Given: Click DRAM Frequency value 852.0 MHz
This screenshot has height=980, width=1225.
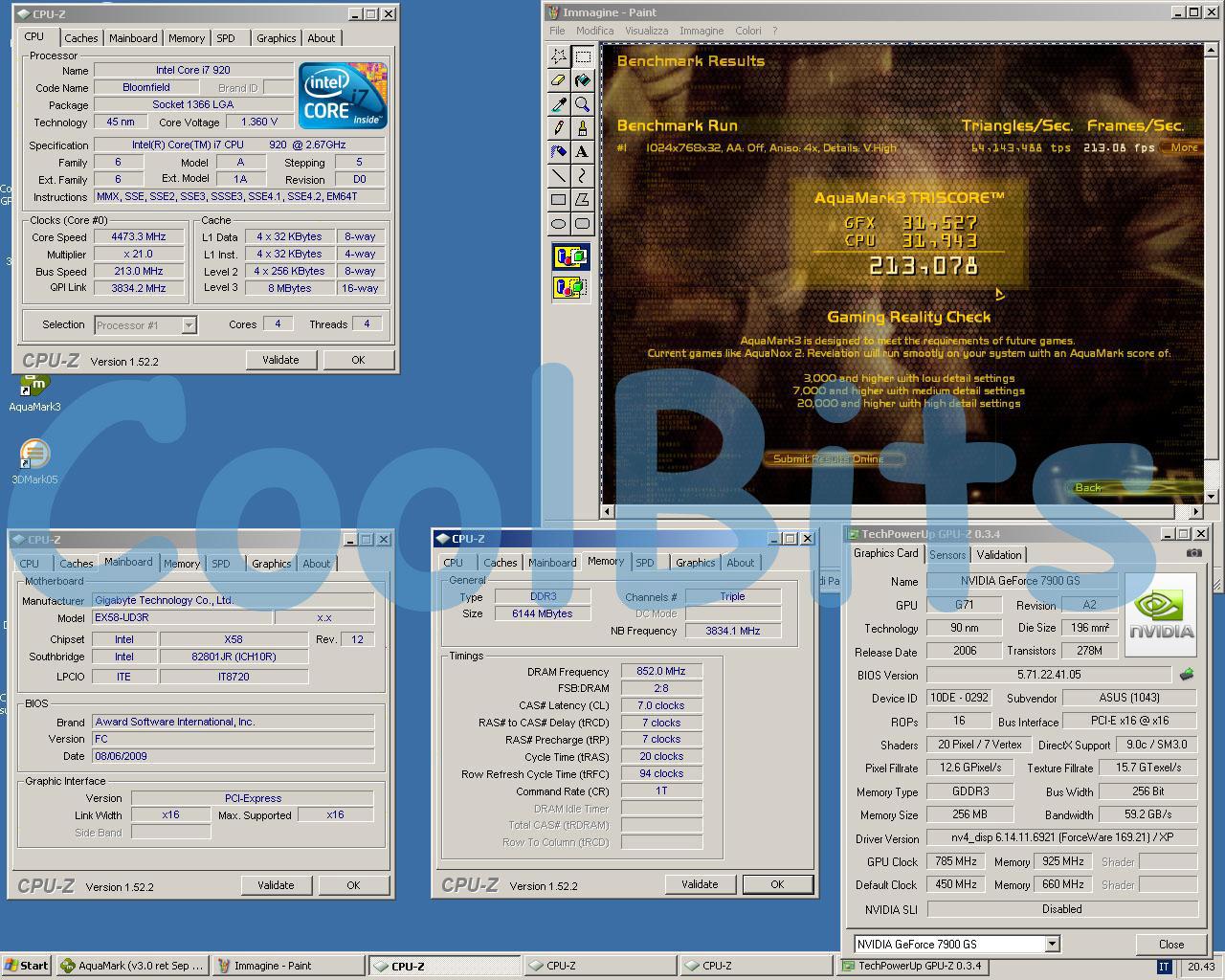Looking at the screenshot, I should click(x=661, y=671).
